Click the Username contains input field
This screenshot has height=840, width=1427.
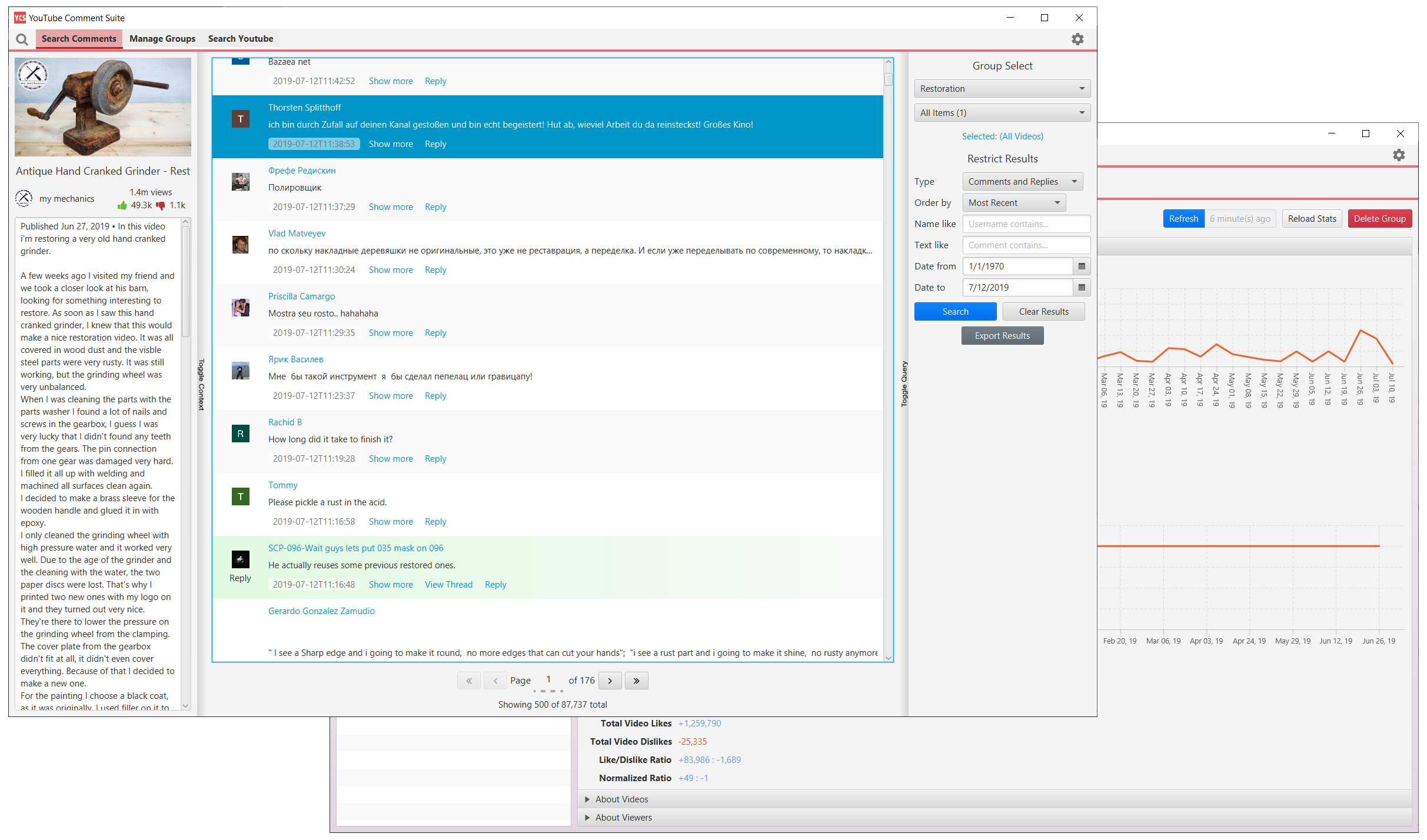pos(1026,224)
